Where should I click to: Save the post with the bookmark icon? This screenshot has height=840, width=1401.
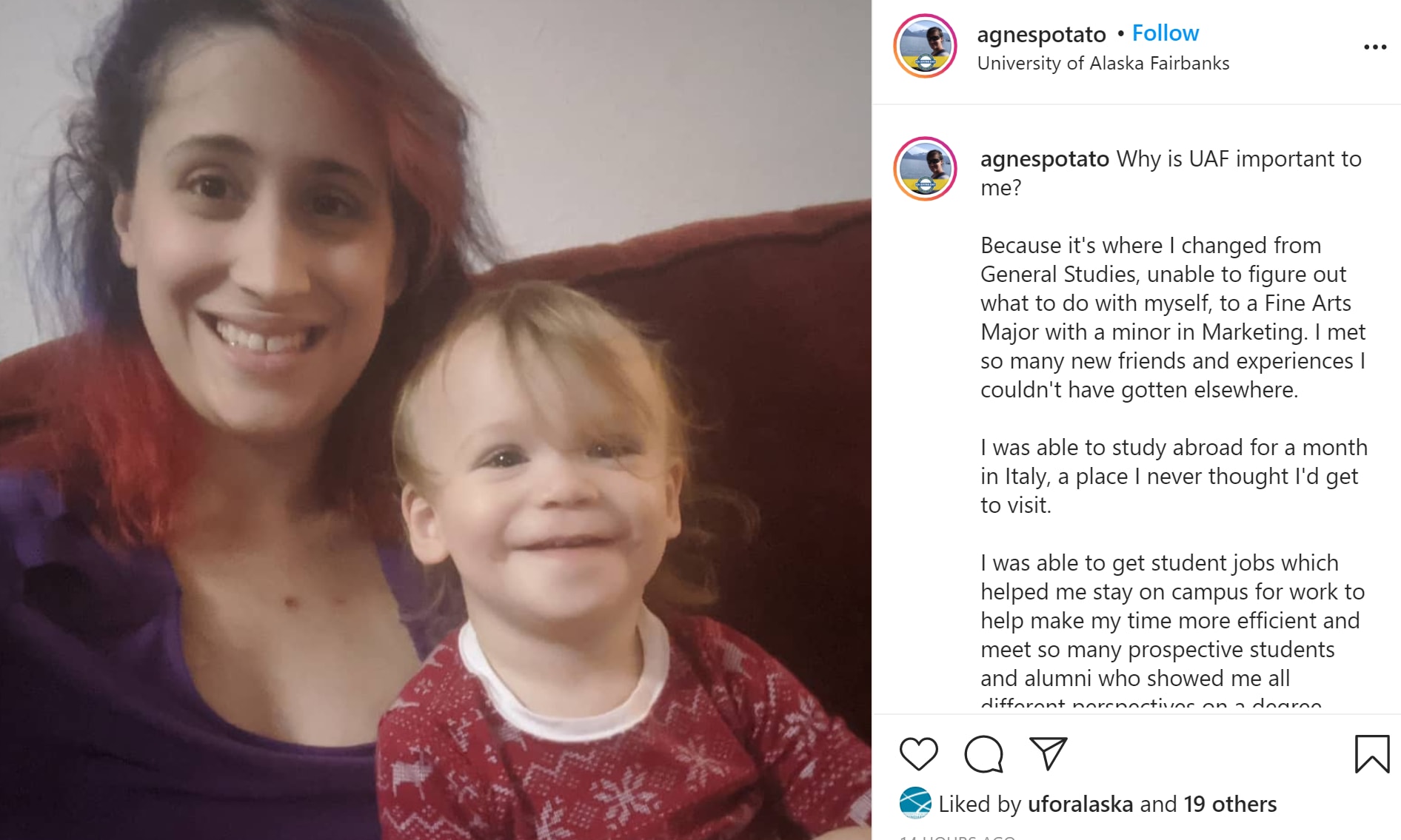click(1371, 753)
